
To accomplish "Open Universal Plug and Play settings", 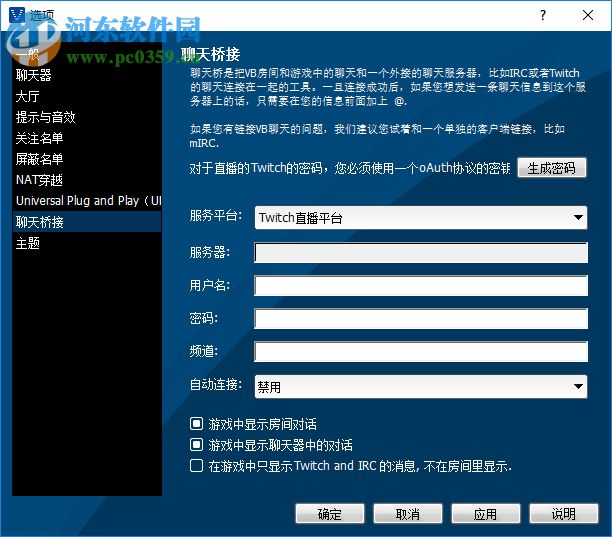I will coord(88,201).
